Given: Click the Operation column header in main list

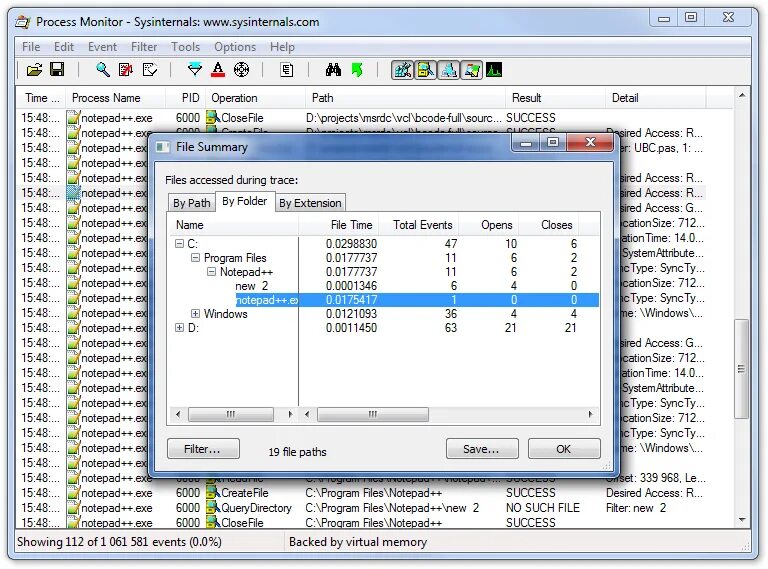Looking at the screenshot, I should point(255,98).
